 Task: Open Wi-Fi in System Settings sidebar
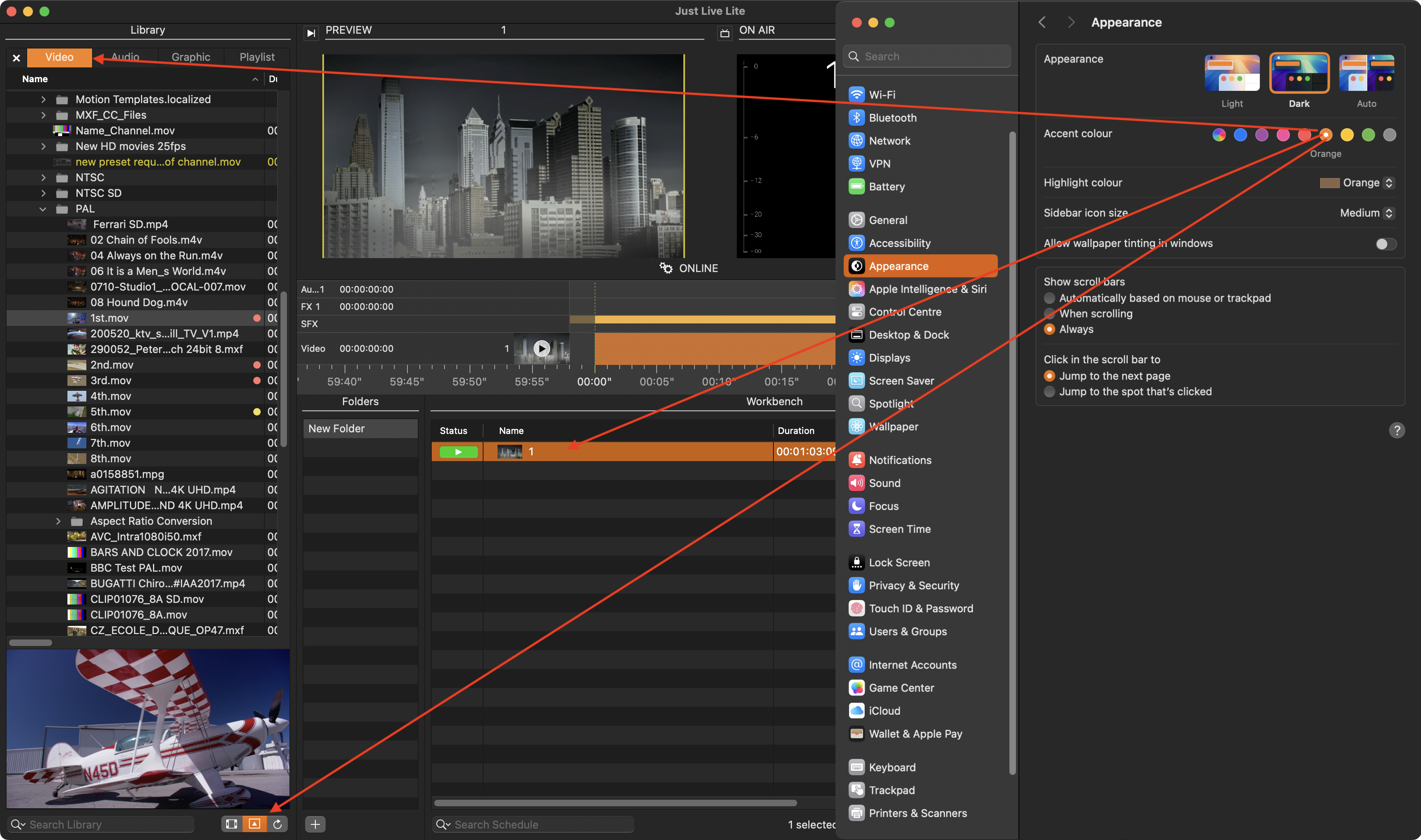(x=920, y=95)
